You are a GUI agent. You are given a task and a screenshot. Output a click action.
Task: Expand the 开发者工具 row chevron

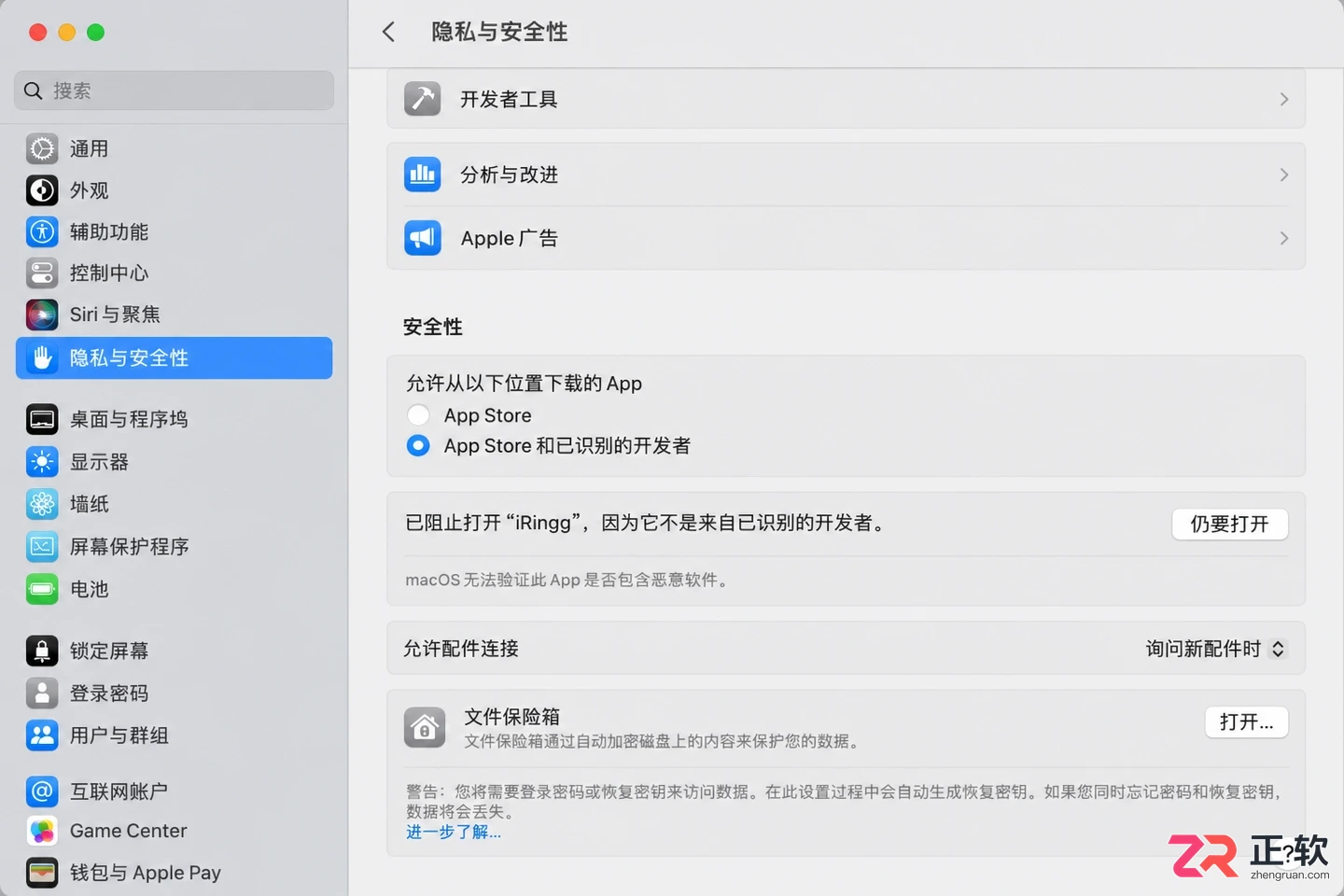(x=1284, y=99)
